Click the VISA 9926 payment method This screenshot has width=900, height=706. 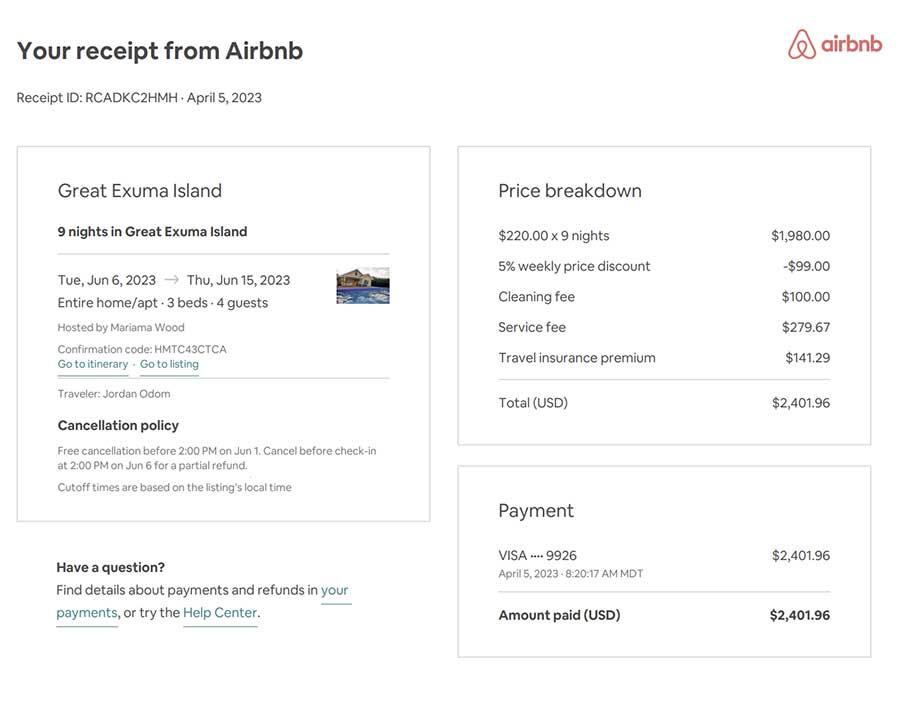click(537, 556)
